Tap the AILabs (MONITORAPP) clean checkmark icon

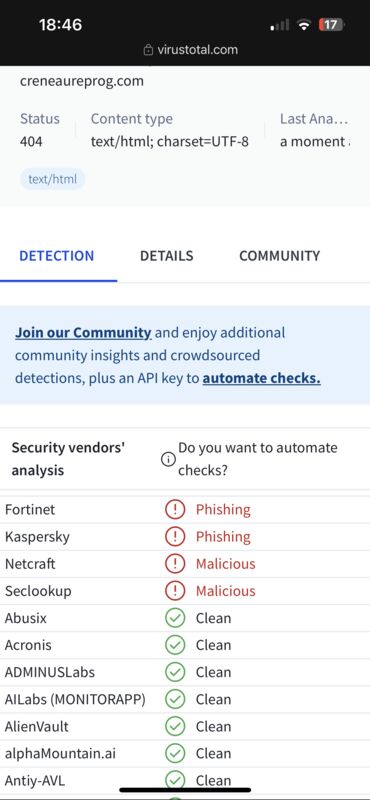(x=175, y=699)
